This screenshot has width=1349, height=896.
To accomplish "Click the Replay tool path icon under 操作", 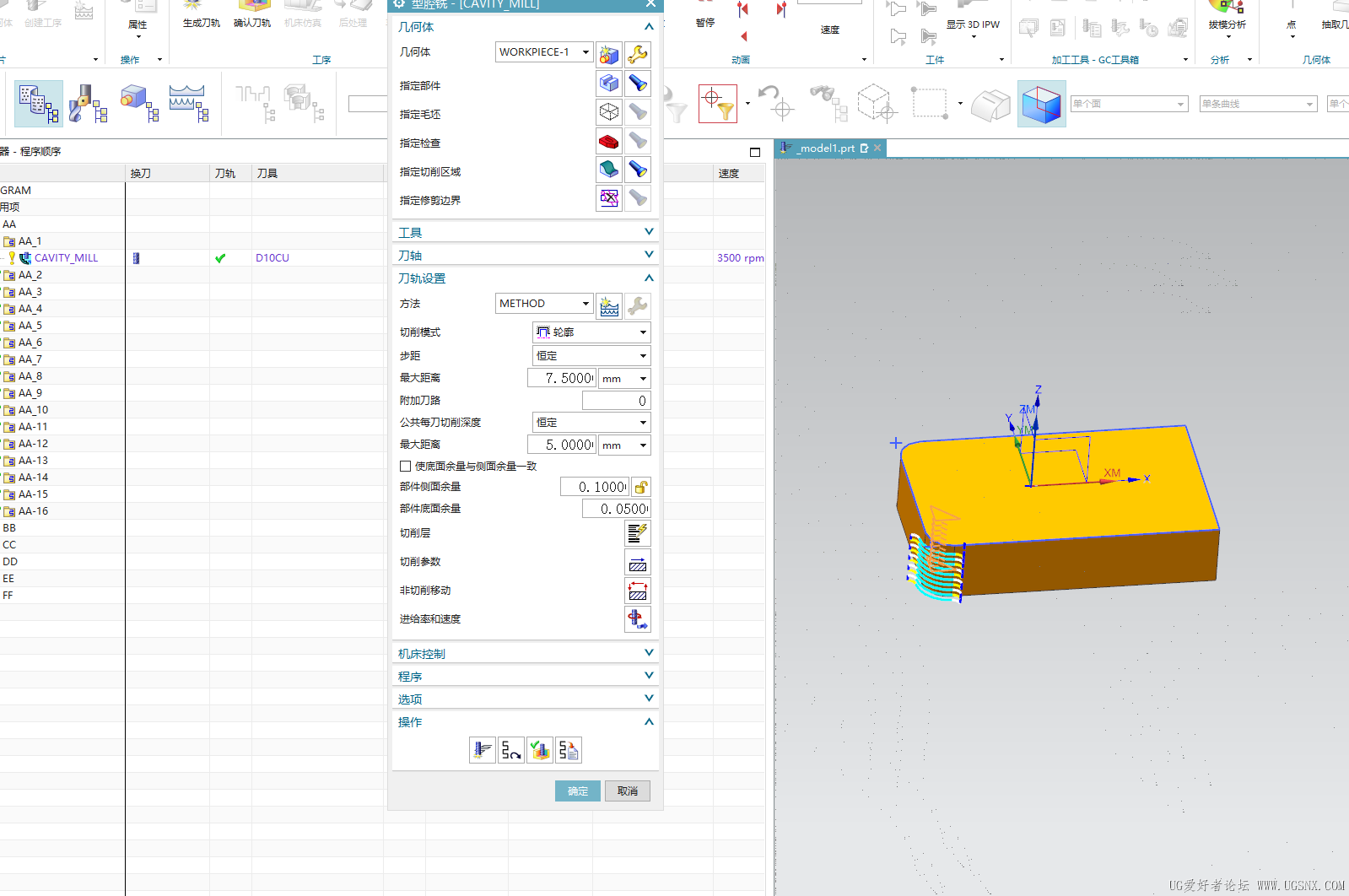I will [511, 750].
